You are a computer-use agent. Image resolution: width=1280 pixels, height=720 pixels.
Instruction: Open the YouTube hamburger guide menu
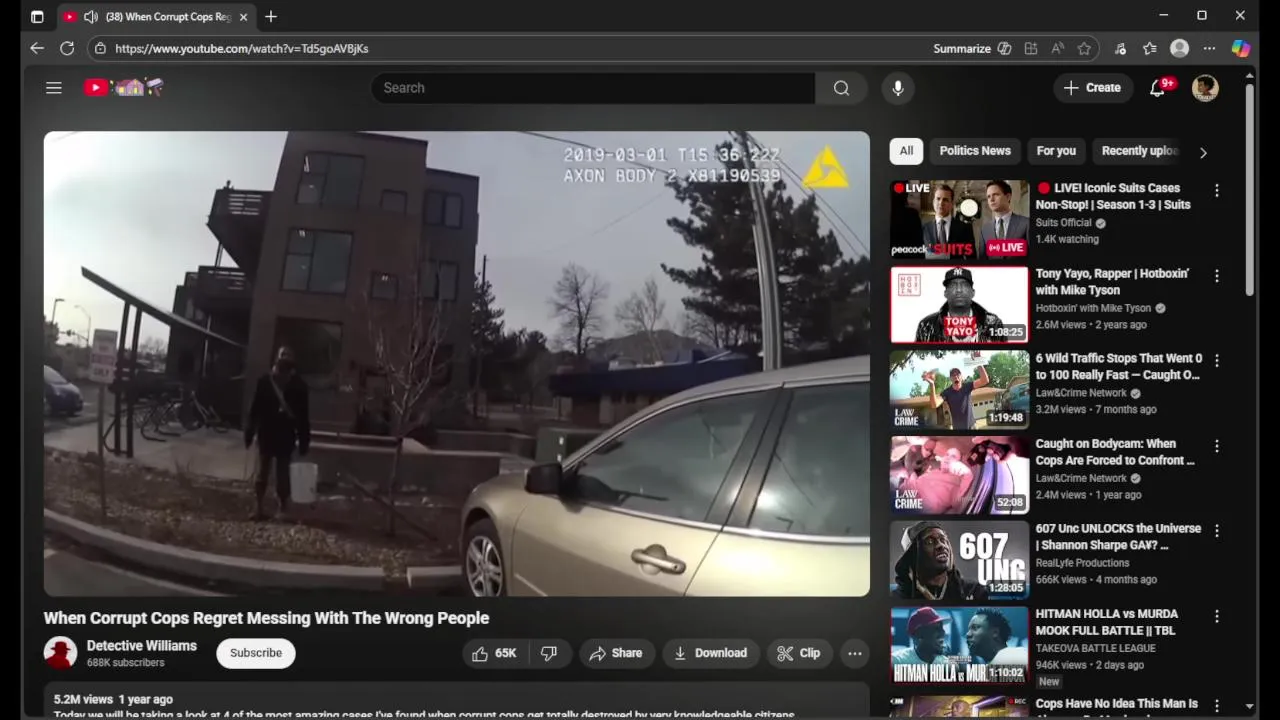click(54, 88)
